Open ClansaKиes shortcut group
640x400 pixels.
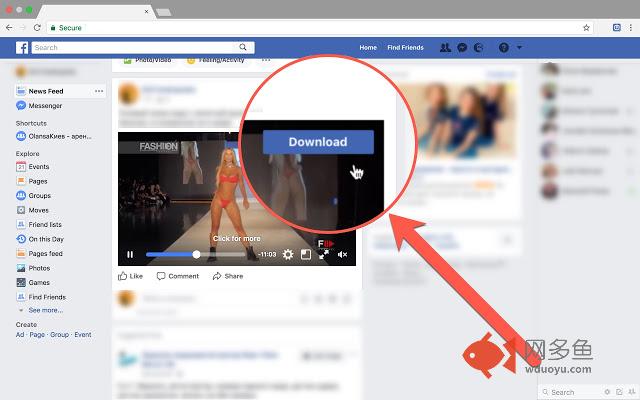coord(53,136)
